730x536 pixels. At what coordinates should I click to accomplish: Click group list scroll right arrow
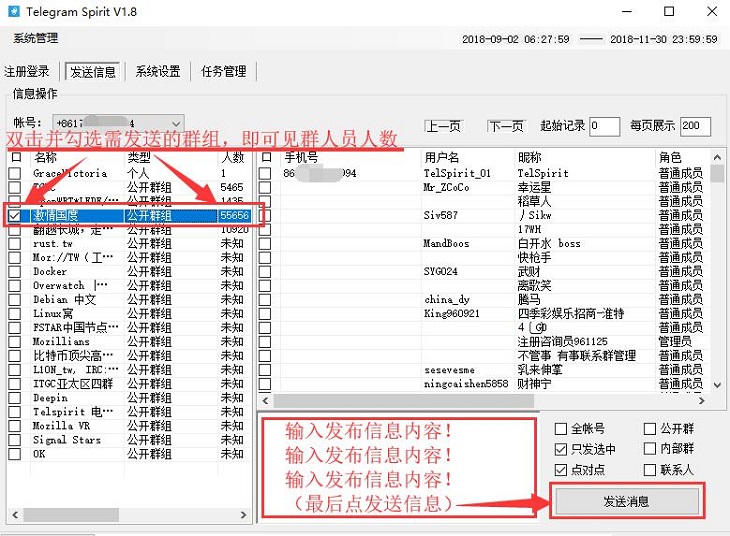[243, 515]
